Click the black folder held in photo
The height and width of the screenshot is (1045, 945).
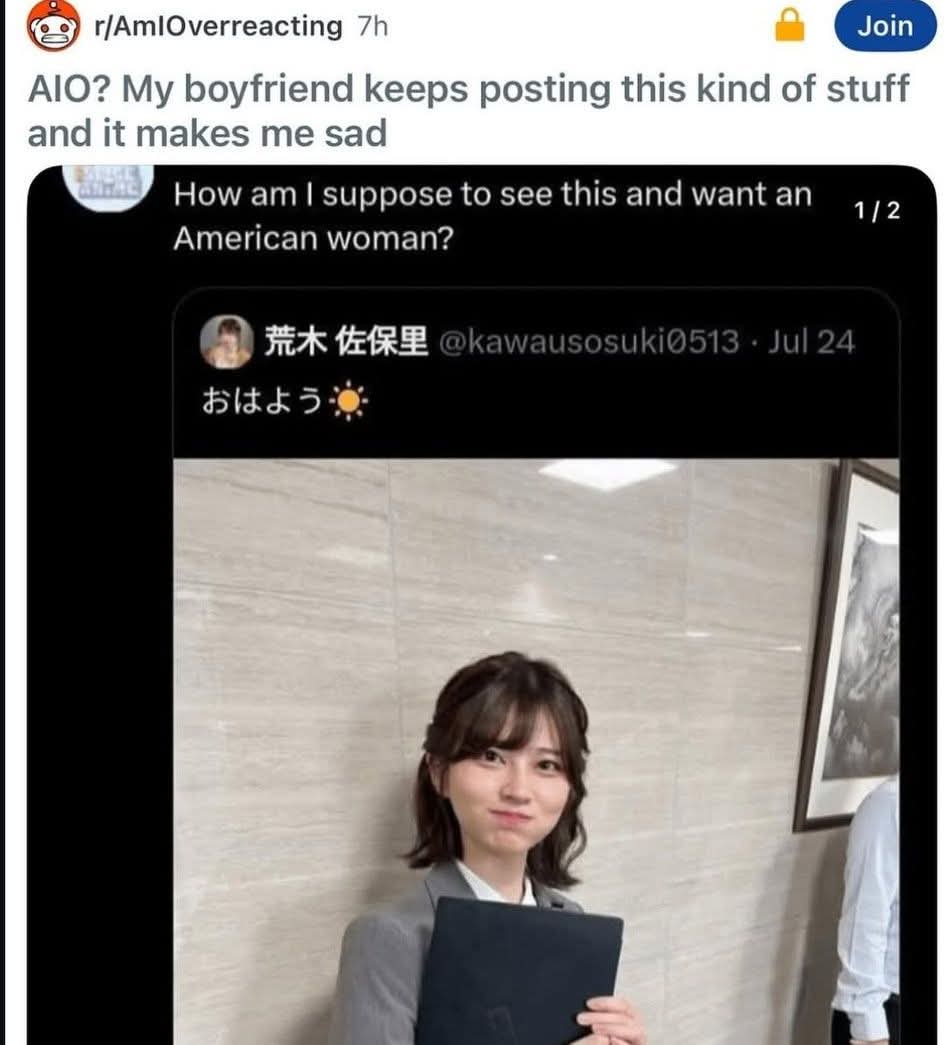520,973
